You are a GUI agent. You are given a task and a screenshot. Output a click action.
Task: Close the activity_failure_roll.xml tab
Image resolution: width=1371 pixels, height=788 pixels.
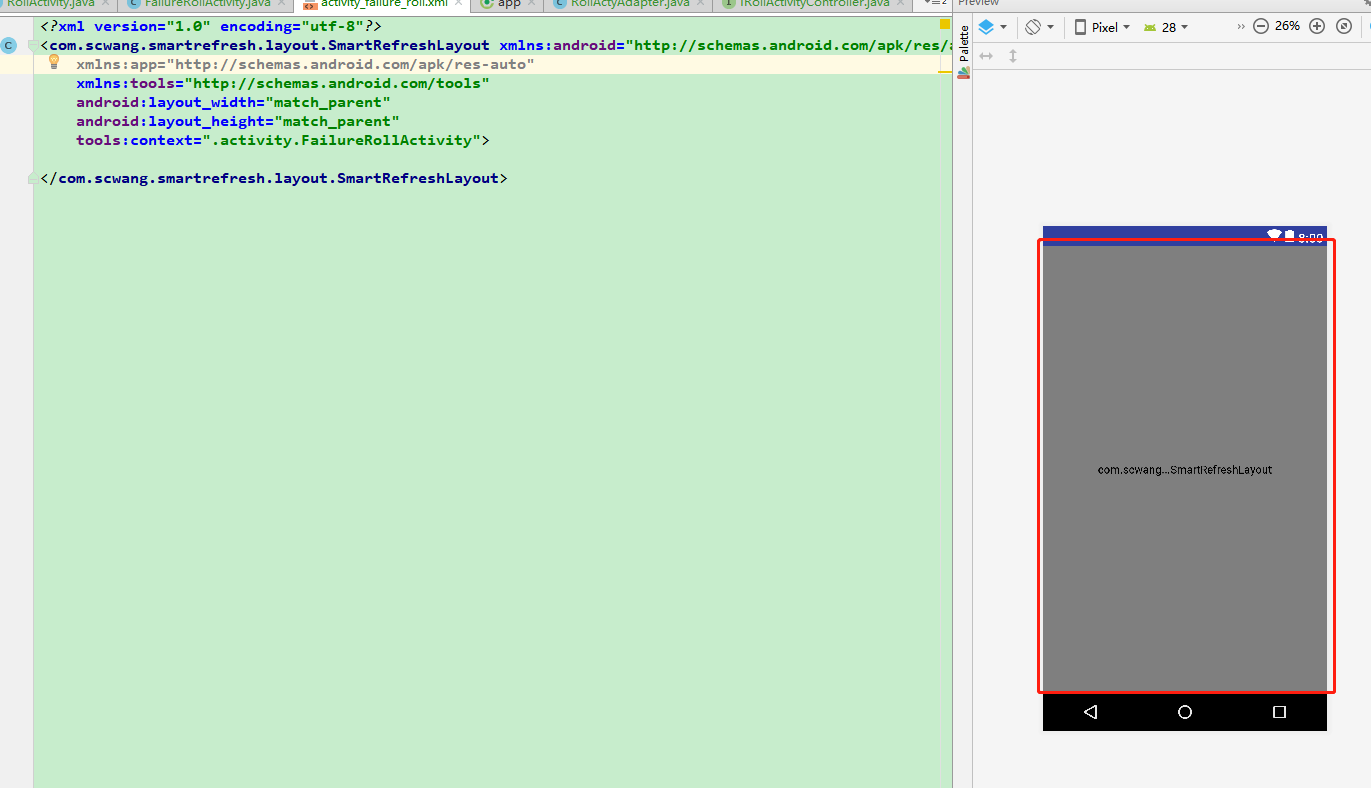point(457,3)
